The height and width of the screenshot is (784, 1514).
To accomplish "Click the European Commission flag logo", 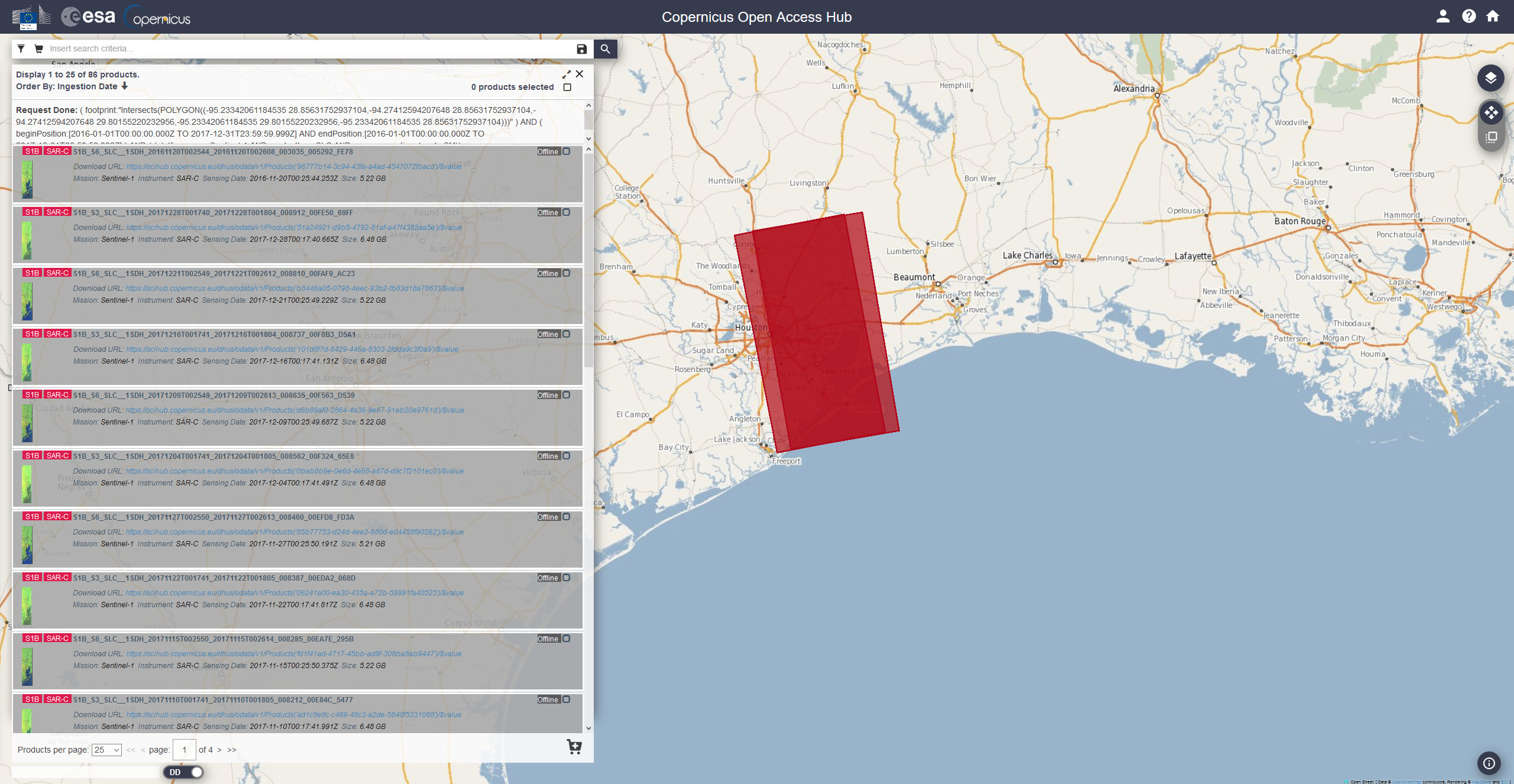I will coord(31,17).
